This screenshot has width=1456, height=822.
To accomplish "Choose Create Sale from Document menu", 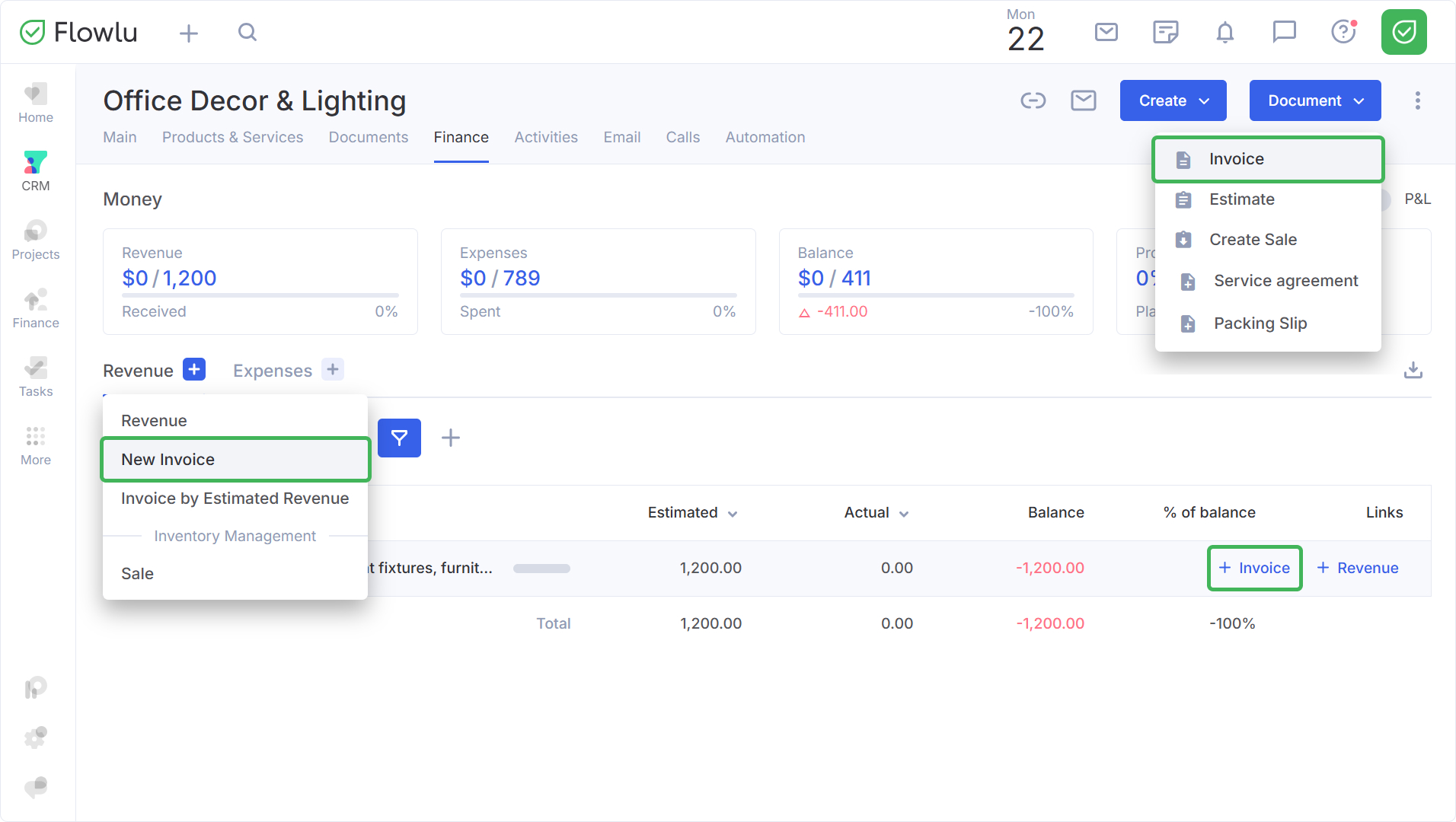I will tap(1268, 240).
